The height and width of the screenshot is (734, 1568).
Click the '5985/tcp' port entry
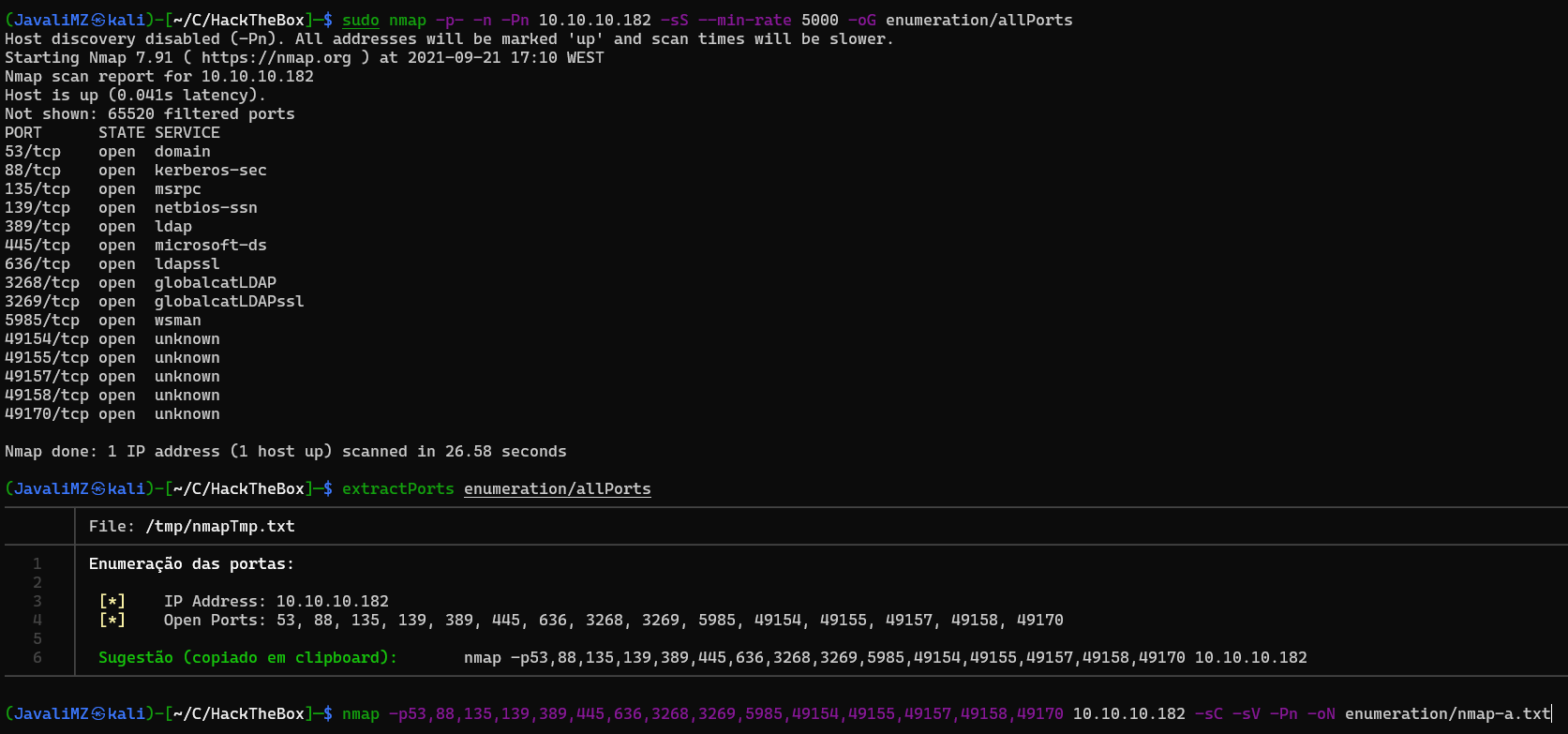42,321
